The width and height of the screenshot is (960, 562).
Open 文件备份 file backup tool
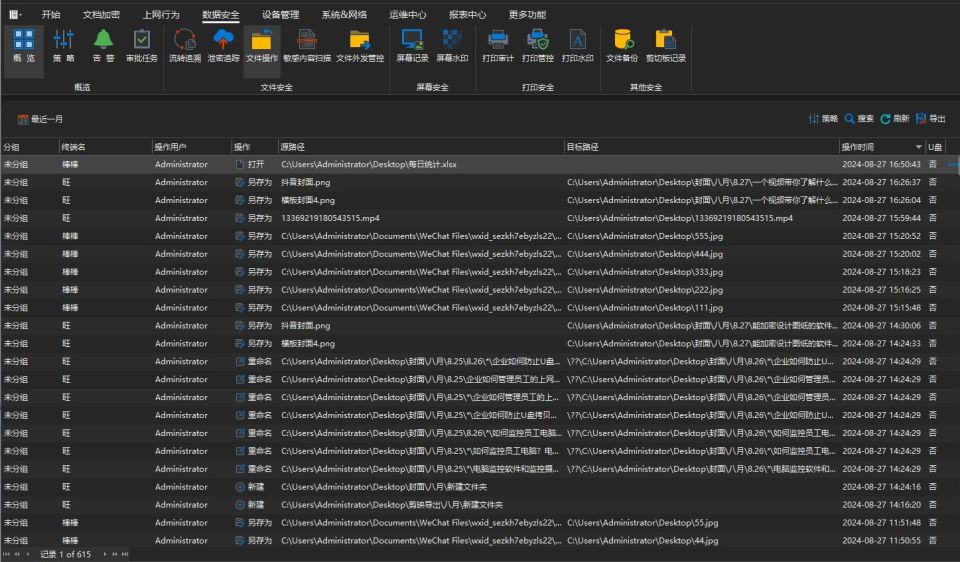pos(622,46)
